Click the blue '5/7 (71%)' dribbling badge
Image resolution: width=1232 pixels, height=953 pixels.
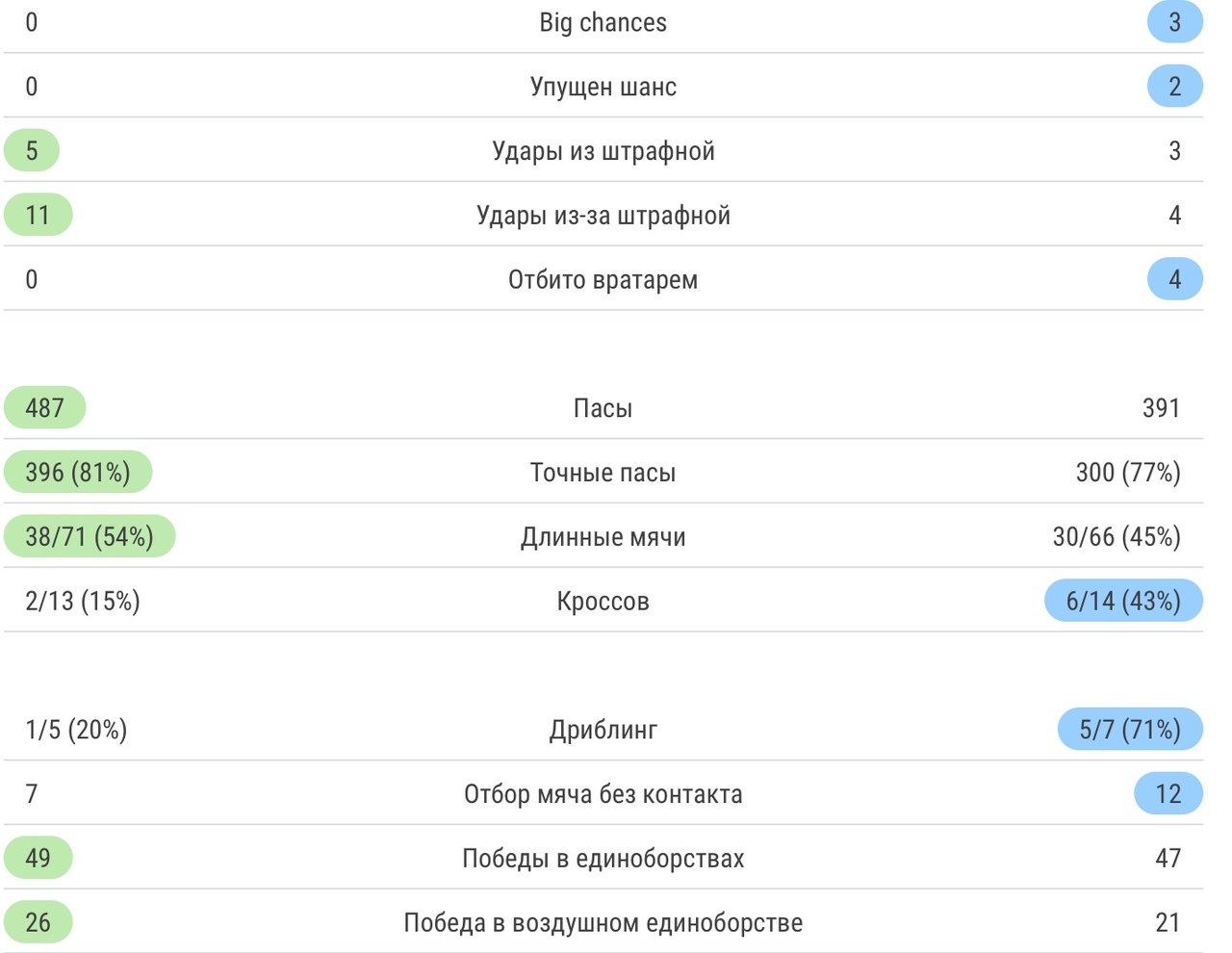tap(1130, 730)
